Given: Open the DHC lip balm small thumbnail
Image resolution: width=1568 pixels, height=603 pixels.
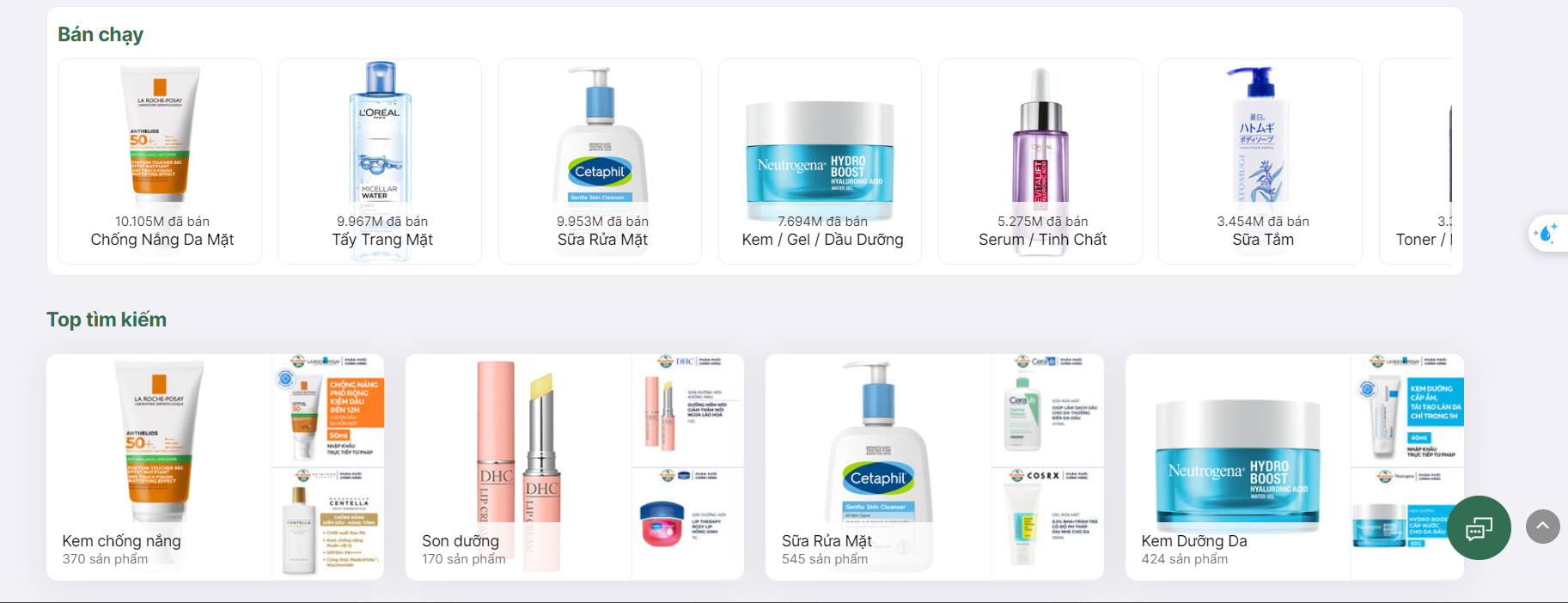Looking at the screenshot, I should 688,410.
